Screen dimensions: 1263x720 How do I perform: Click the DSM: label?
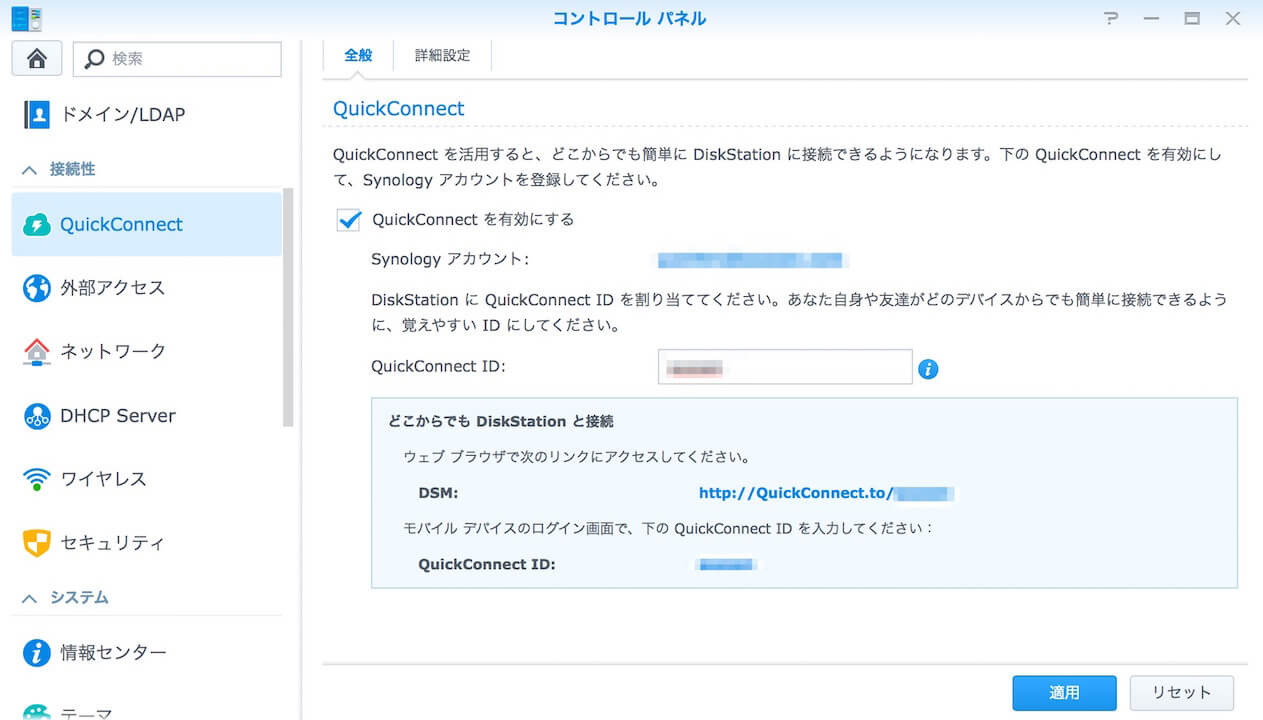click(438, 493)
